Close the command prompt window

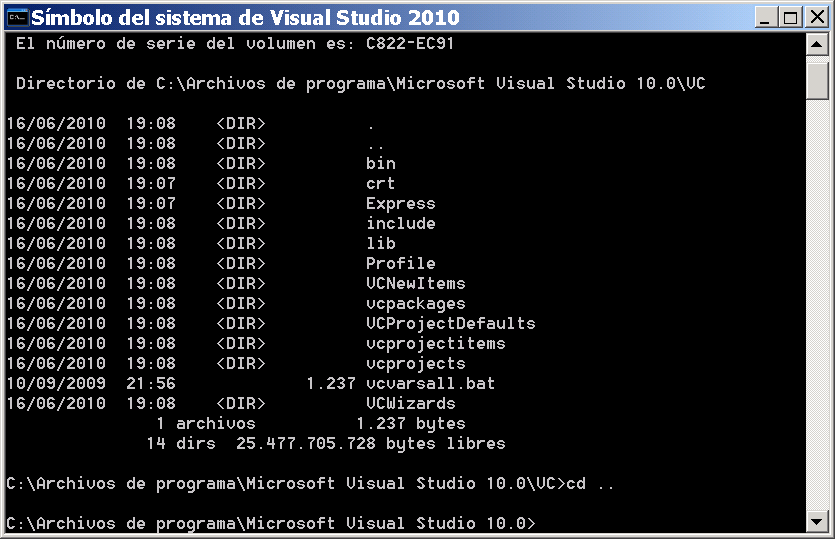pyautogui.click(x=817, y=18)
